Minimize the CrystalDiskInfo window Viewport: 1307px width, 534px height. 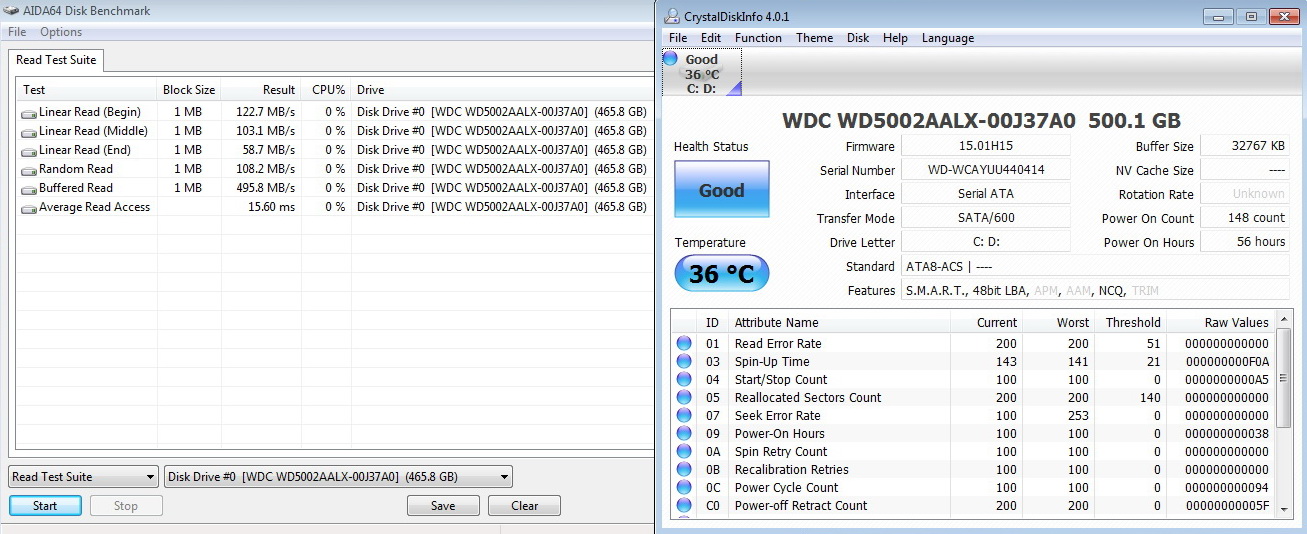[x=1218, y=17]
